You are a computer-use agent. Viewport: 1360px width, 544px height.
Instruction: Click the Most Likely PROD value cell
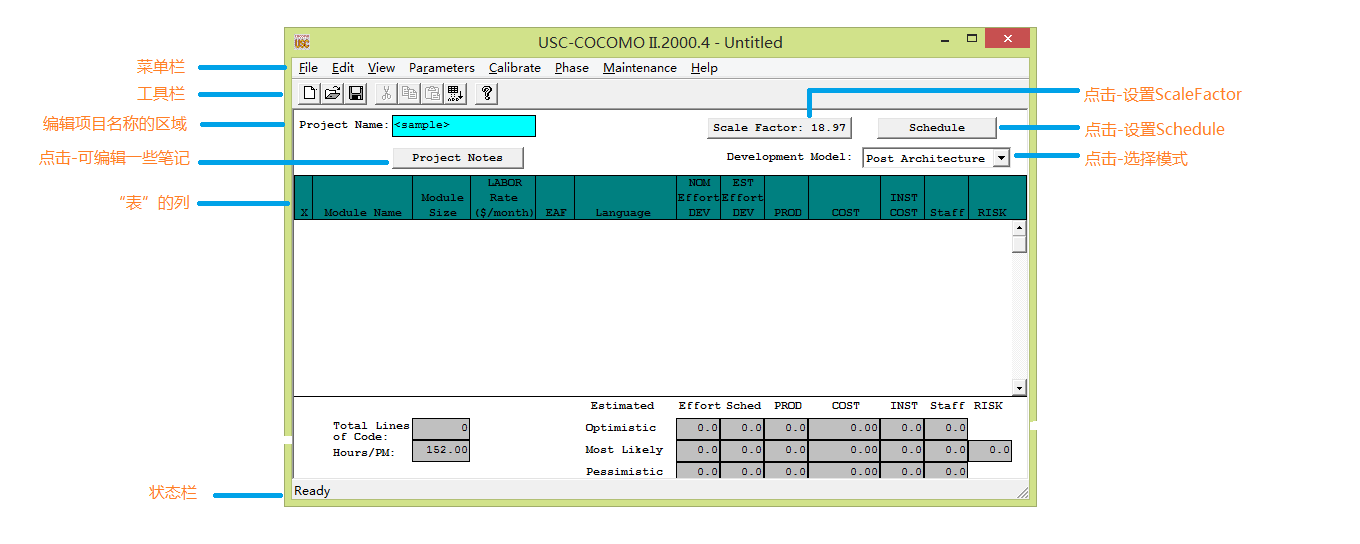tap(787, 450)
